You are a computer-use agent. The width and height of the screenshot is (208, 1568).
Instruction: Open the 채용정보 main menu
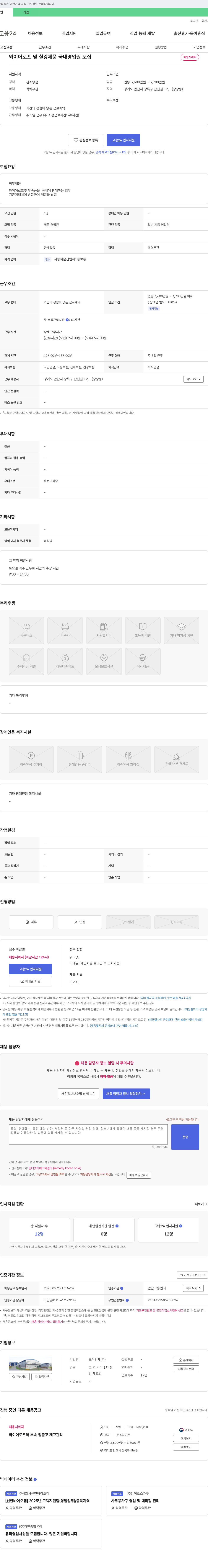point(35,33)
